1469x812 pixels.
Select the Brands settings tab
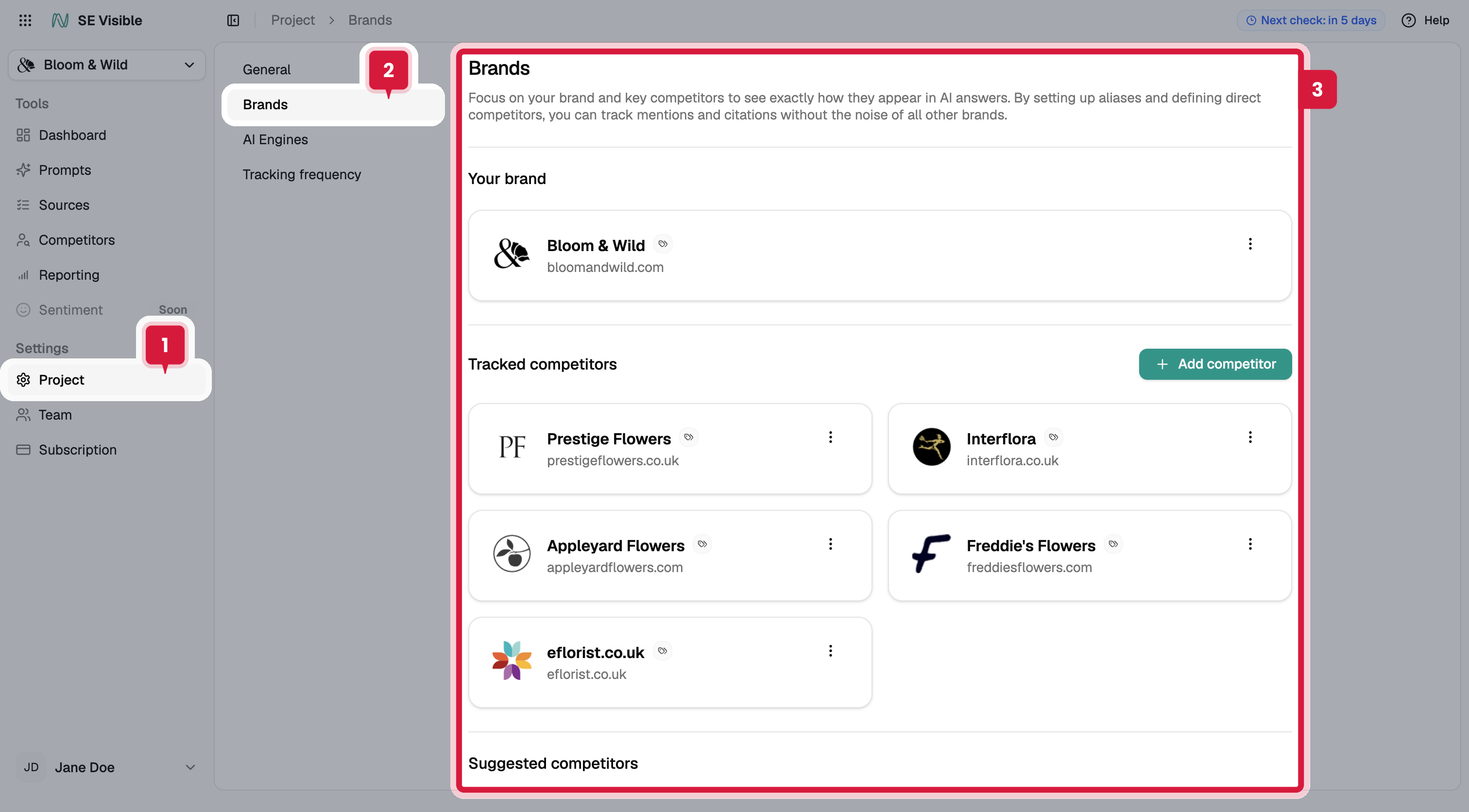tap(333, 104)
